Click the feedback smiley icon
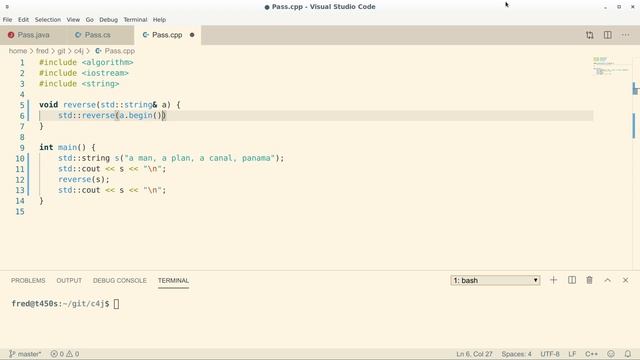640x360 pixels. tap(611, 354)
